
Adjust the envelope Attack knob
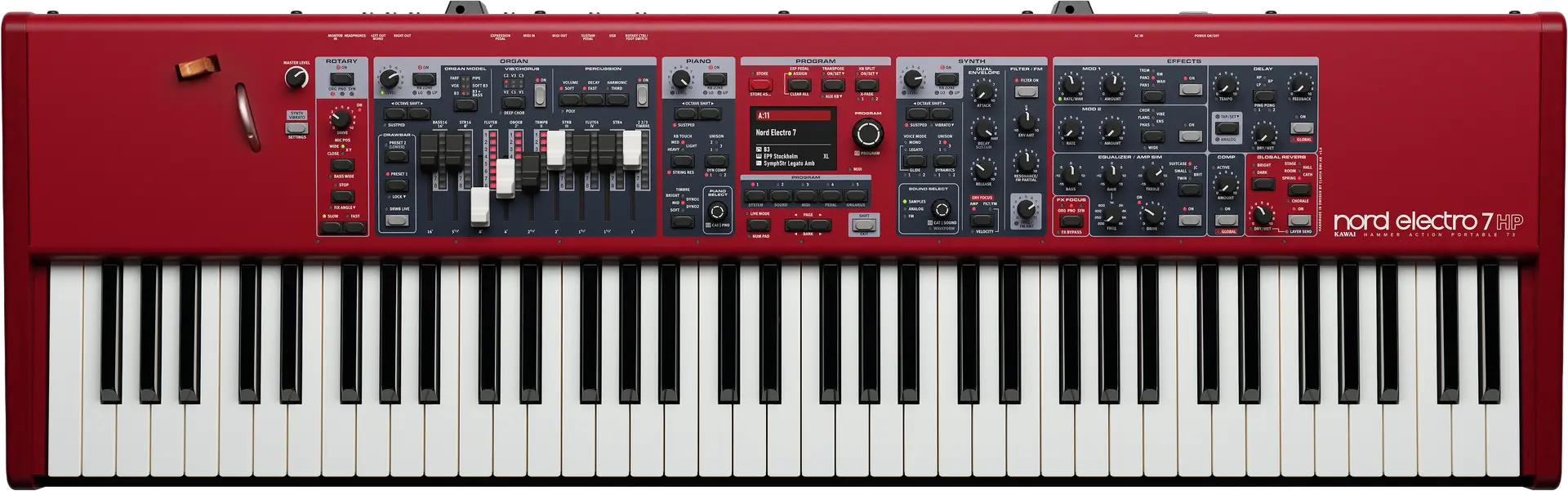[983, 92]
